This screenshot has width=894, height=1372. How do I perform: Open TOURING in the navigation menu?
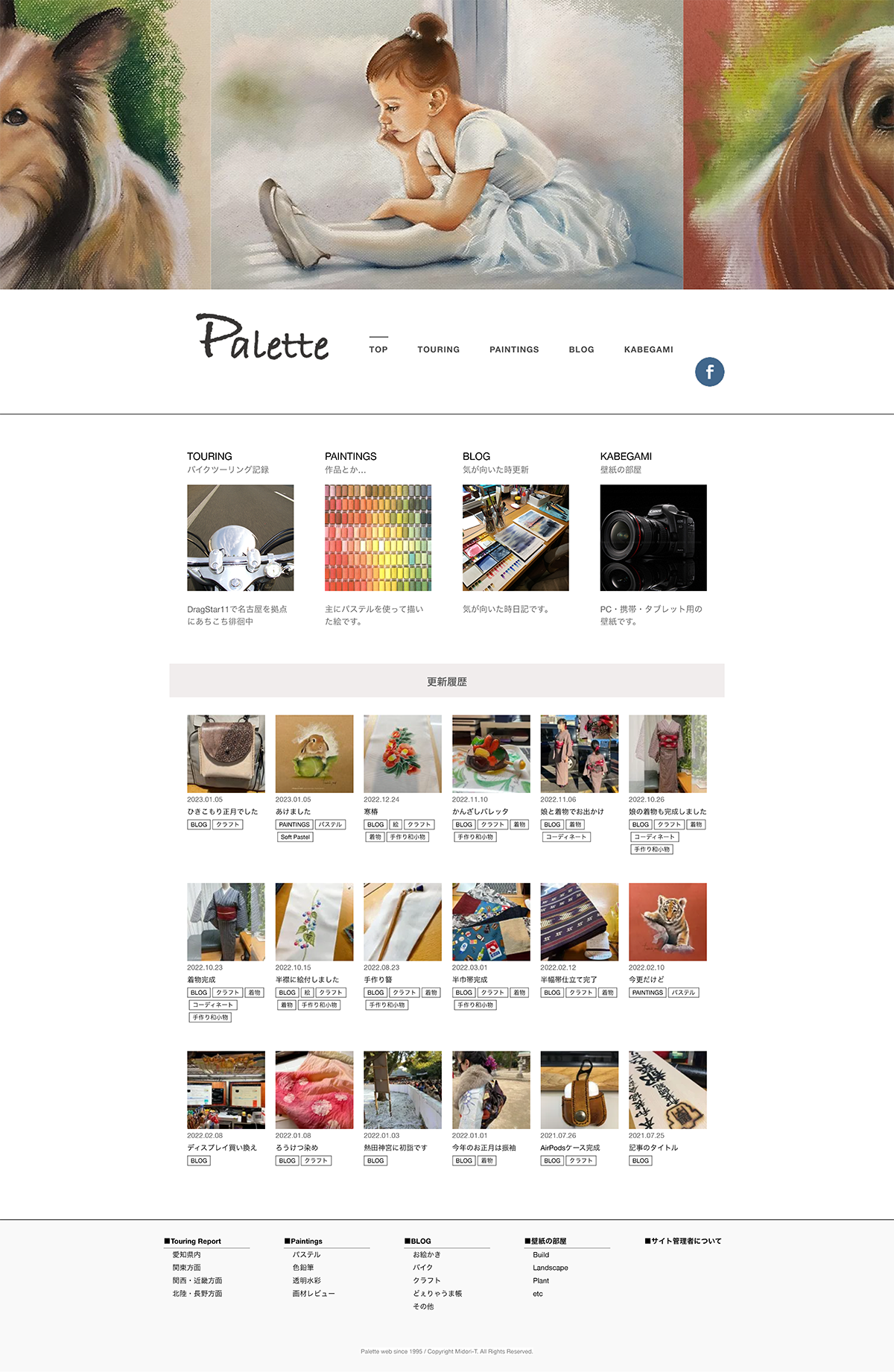click(x=438, y=350)
